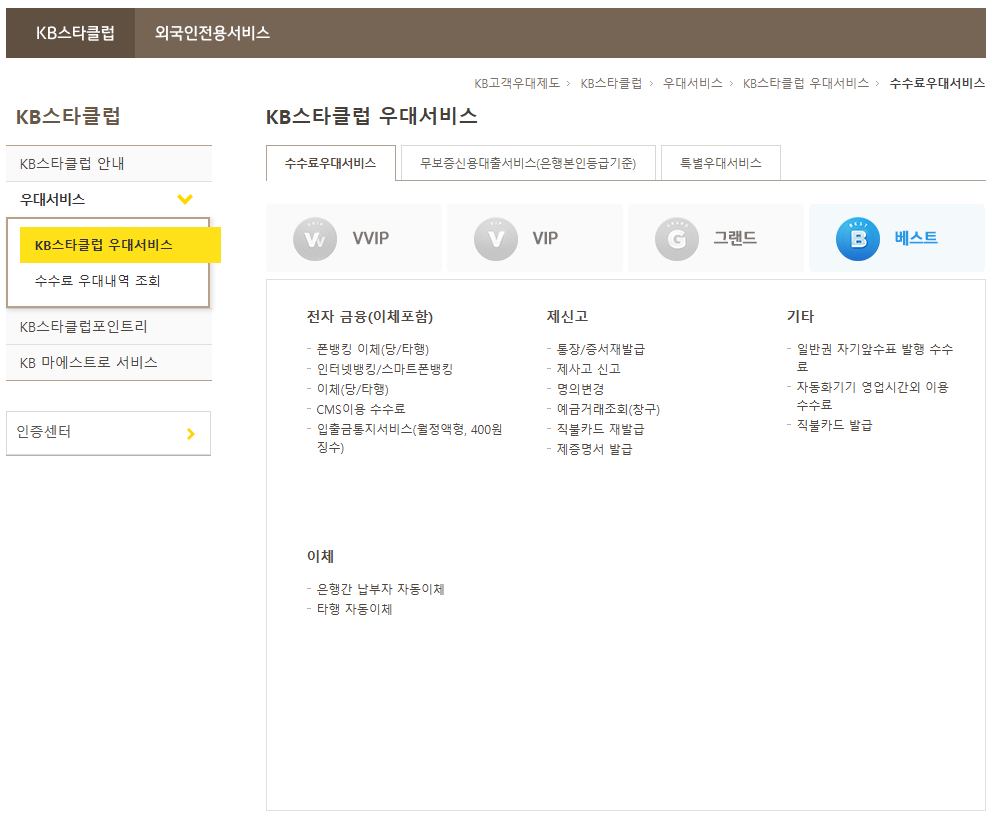The image size is (996, 819).
Task: Click the 인증센터 arrow icon
Action: point(191,434)
